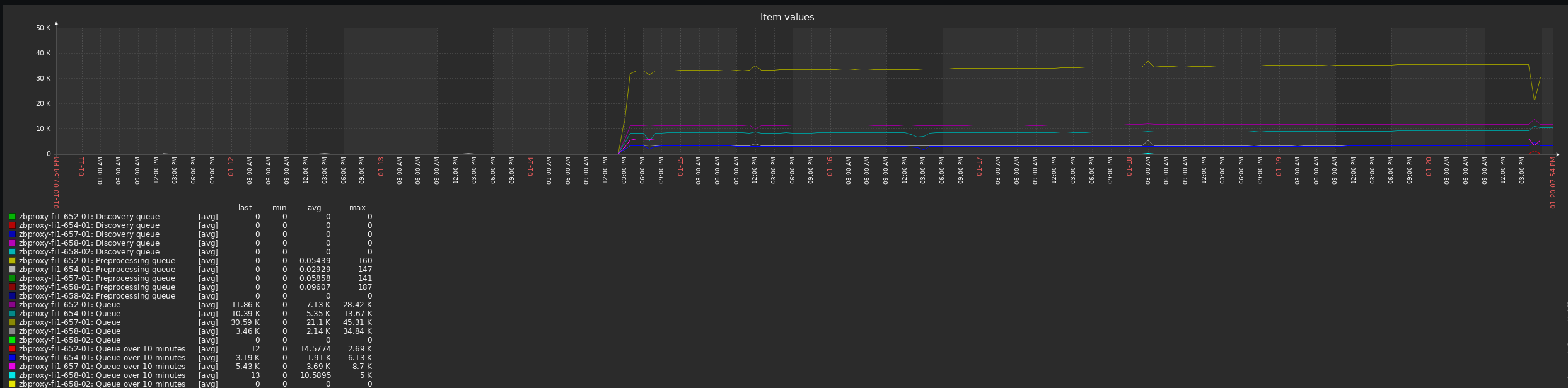Click max value 45.31 K for zbproxy-fi1-657-01 Queue
This screenshot has height=388, width=1568.
[x=357, y=322]
